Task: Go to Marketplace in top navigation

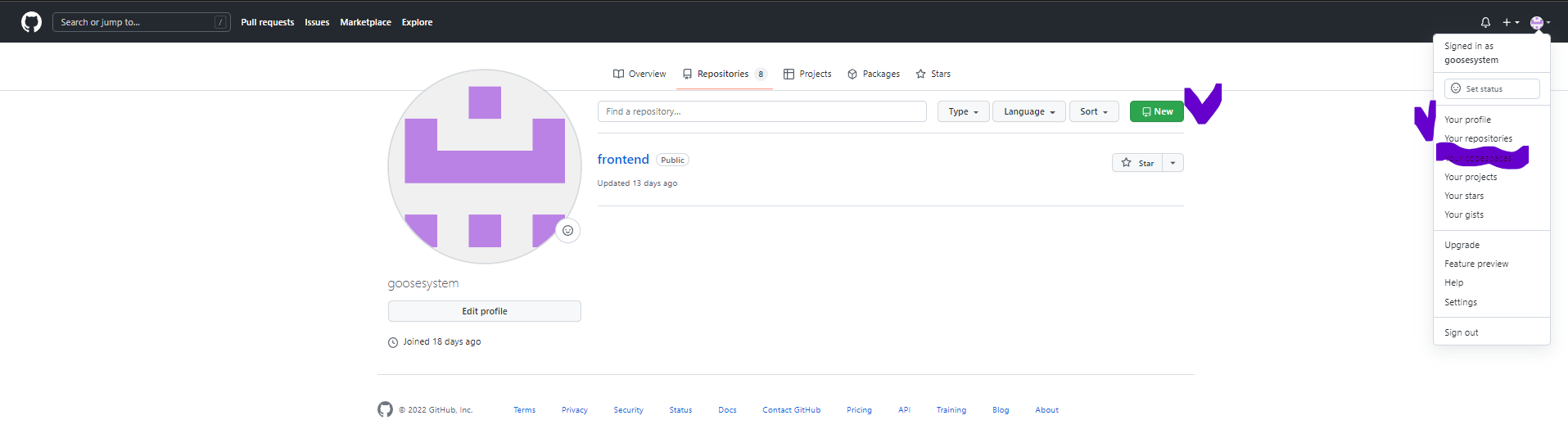Action: tap(365, 22)
